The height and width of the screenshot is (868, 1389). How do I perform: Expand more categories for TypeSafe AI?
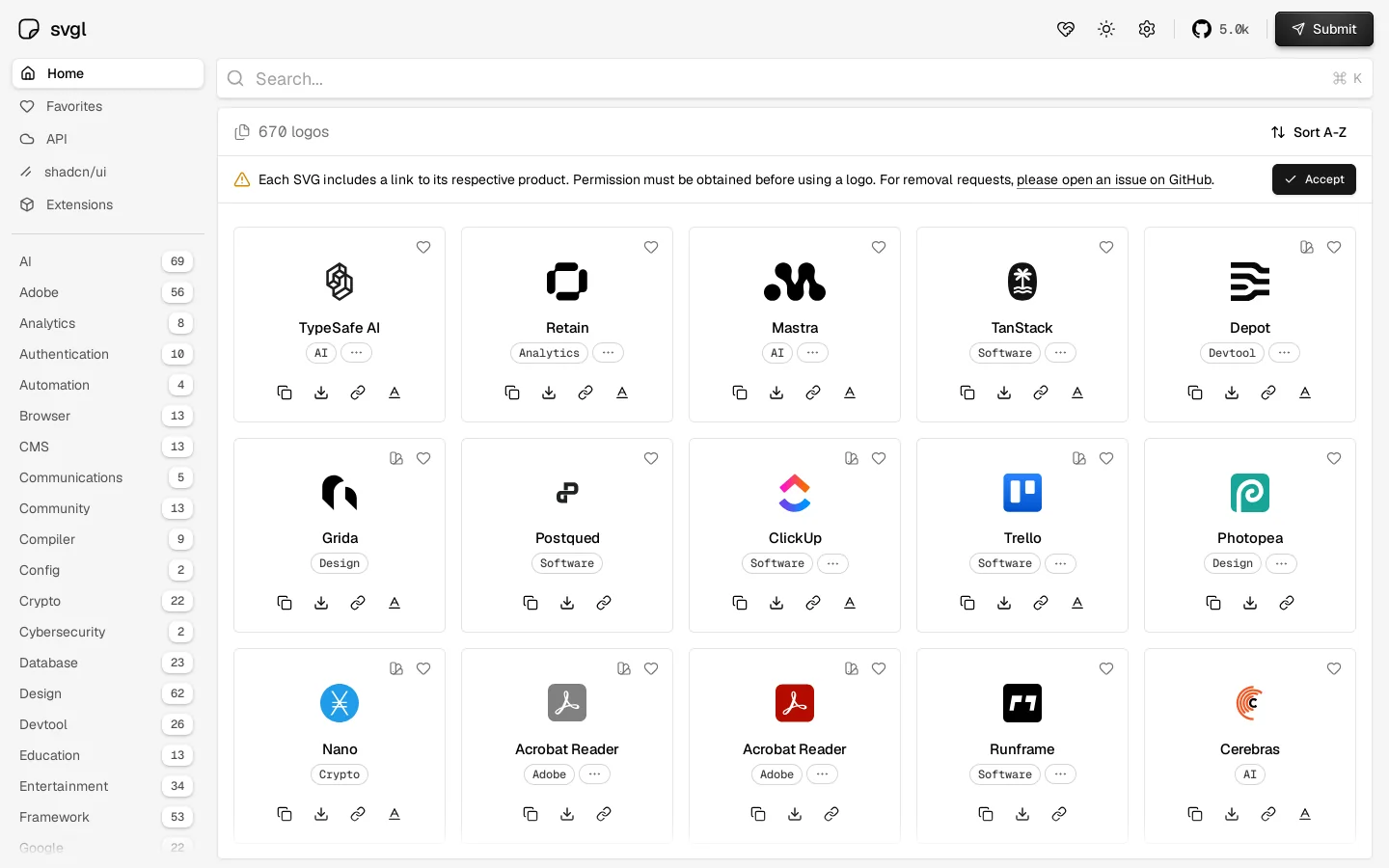point(357,353)
